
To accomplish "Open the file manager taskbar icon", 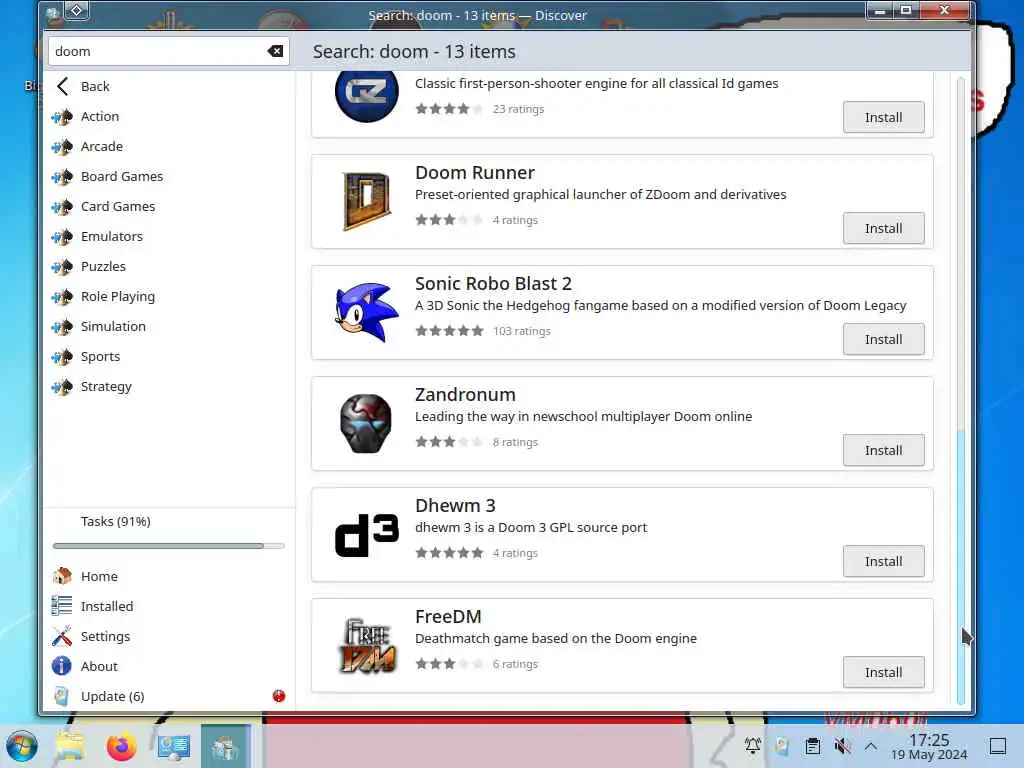I will point(70,746).
